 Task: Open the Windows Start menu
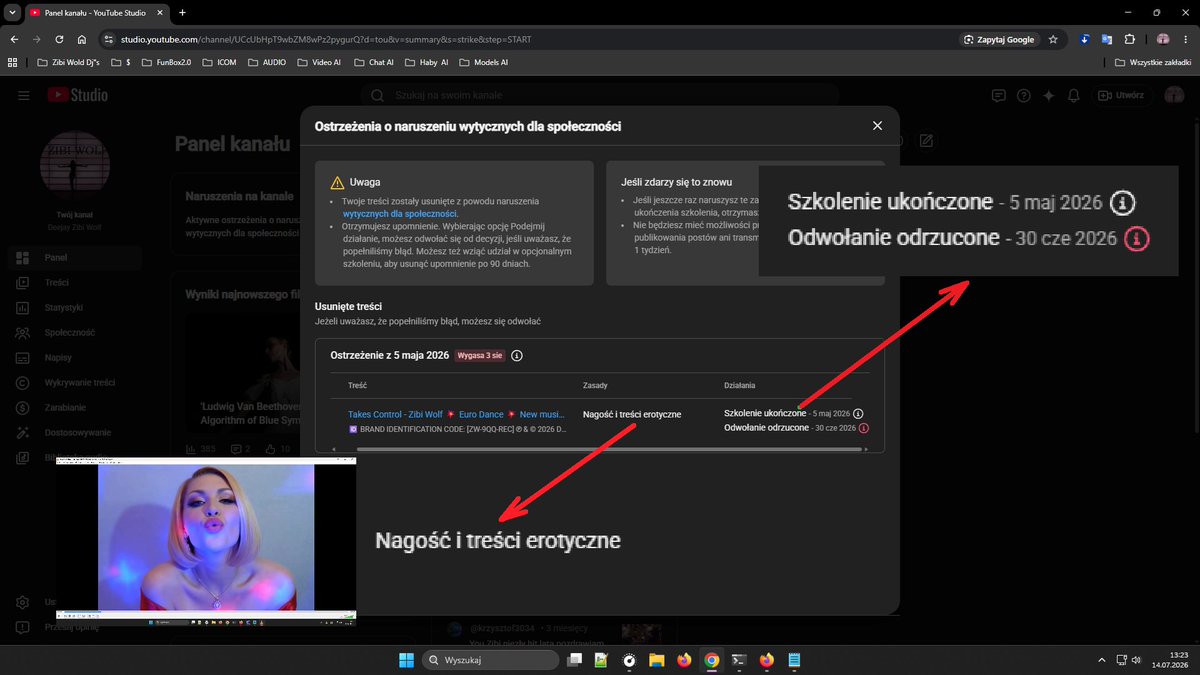[406, 660]
